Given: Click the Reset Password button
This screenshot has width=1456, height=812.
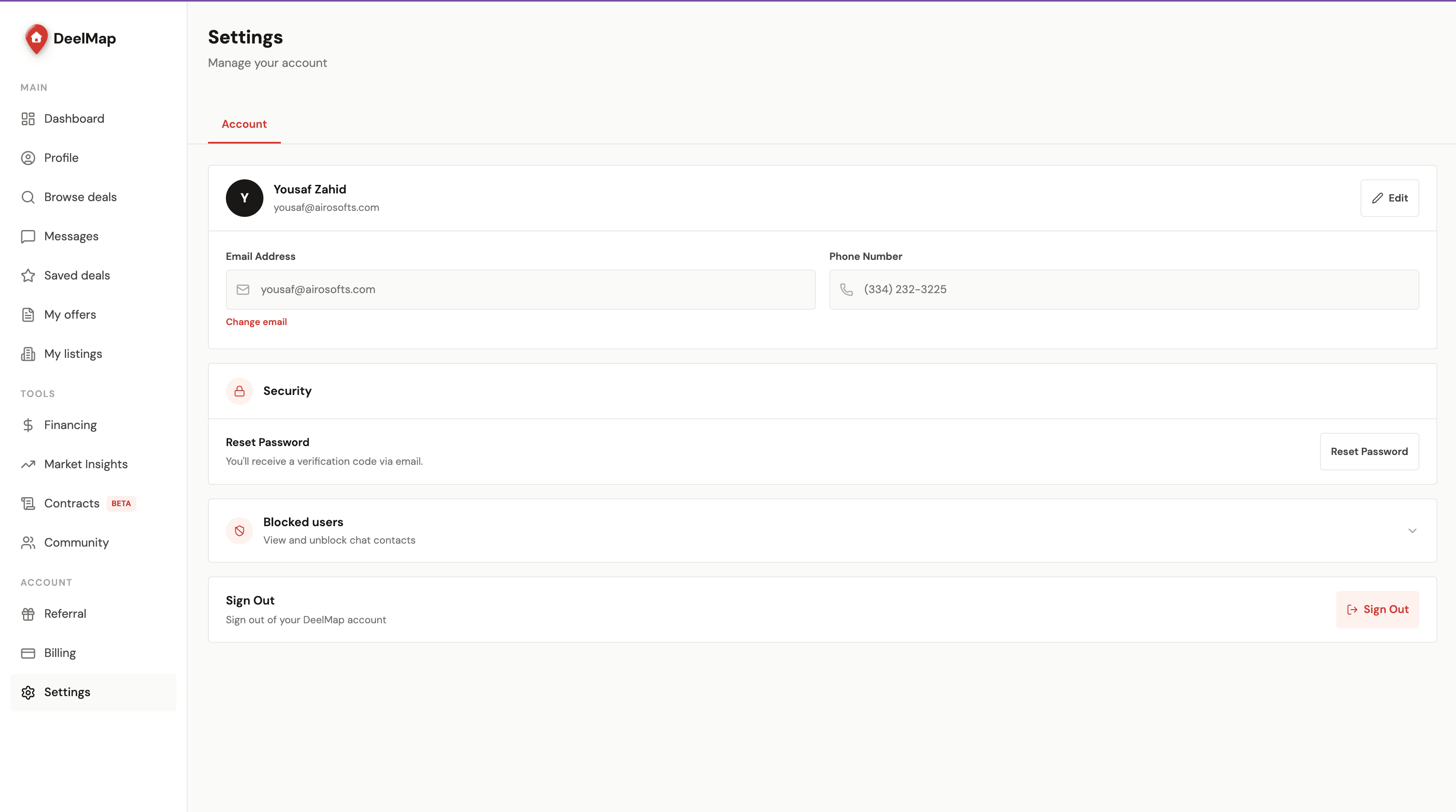Looking at the screenshot, I should (x=1369, y=452).
